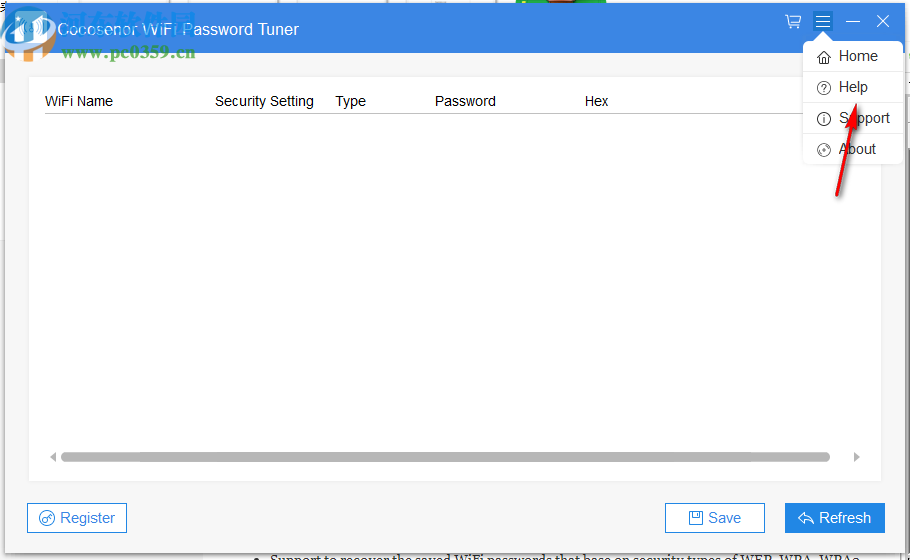Click the Security Setting column header
The width and height of the screenshot is (910, 560).
click(264, 101)
